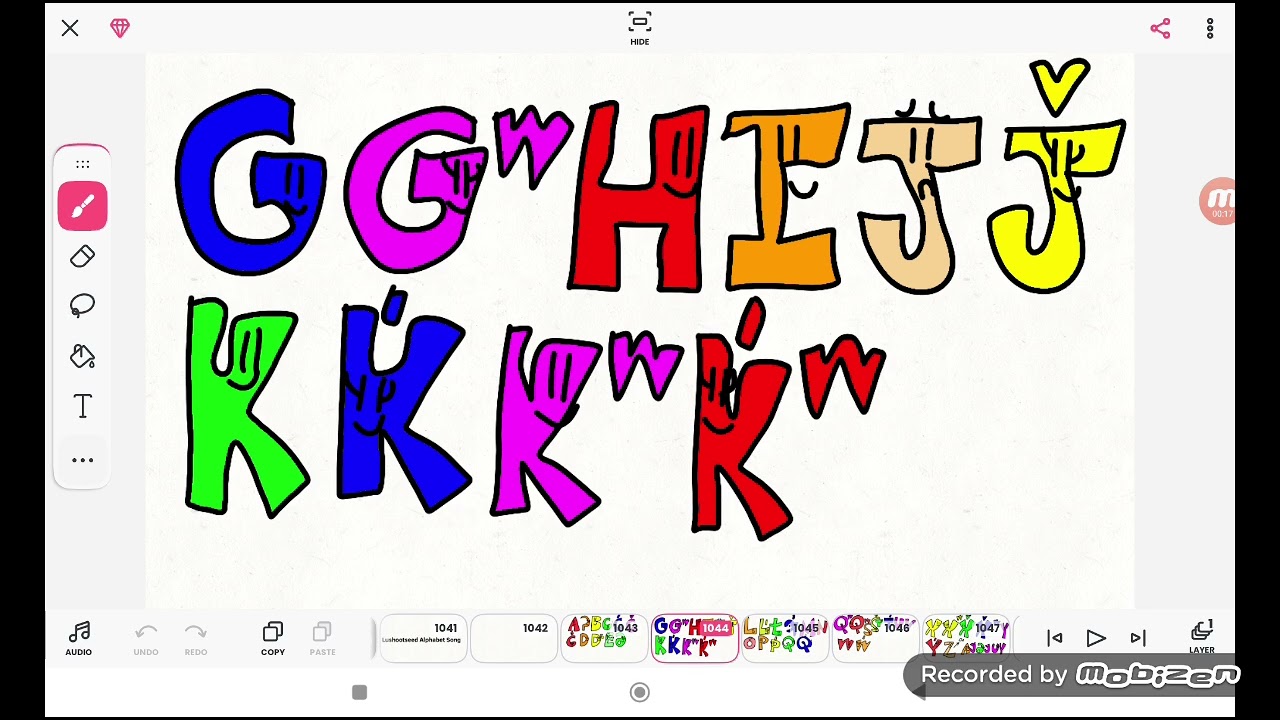Select frame 1043 thumbnail

pyautogui.click(x=604, y=638)
